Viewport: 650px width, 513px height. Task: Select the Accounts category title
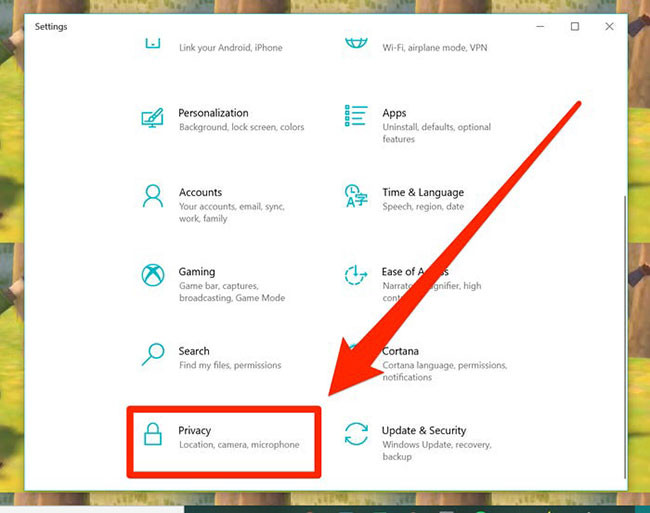click(x=200, y=192)
